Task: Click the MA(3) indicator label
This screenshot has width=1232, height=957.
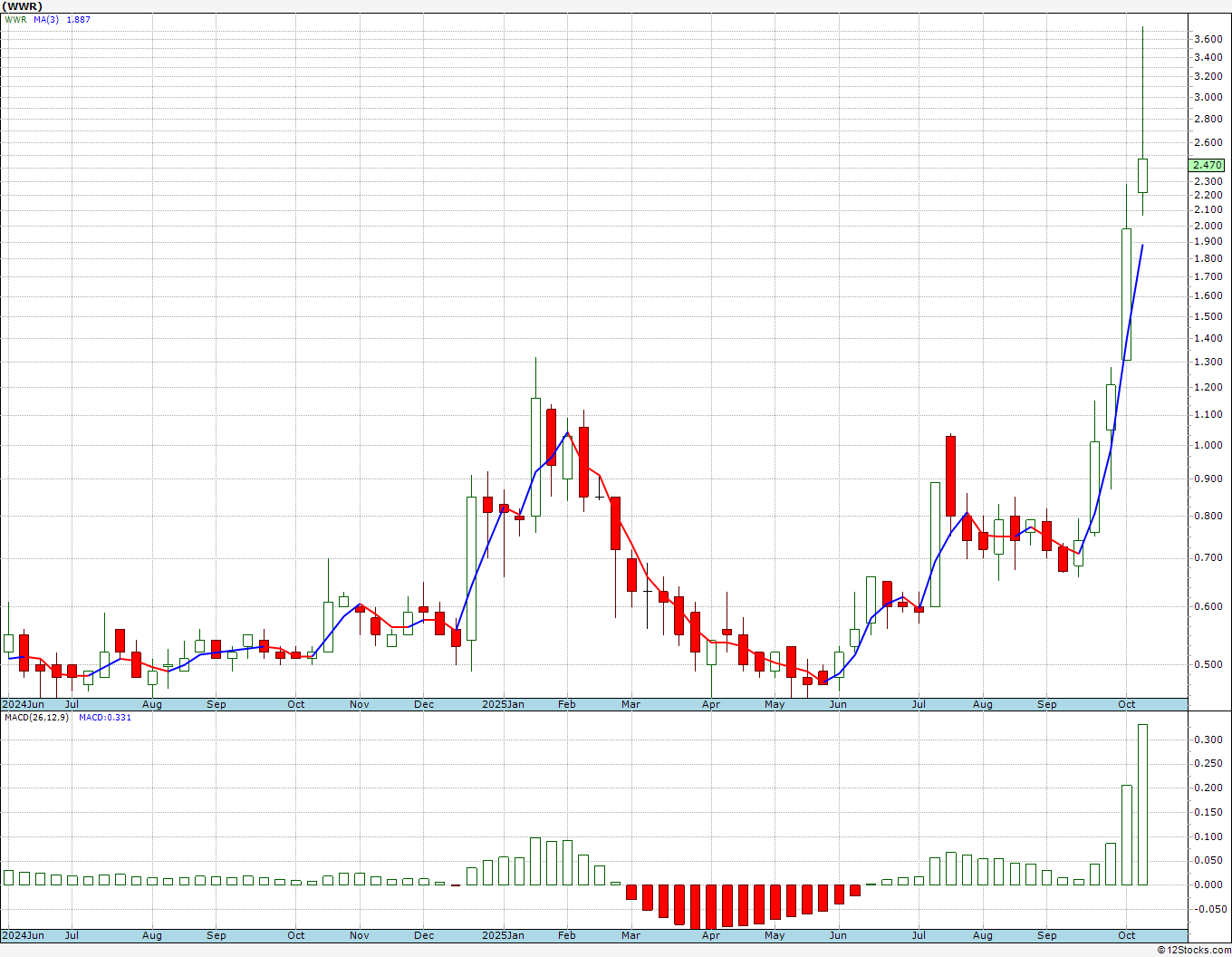Action: (46, 19)
